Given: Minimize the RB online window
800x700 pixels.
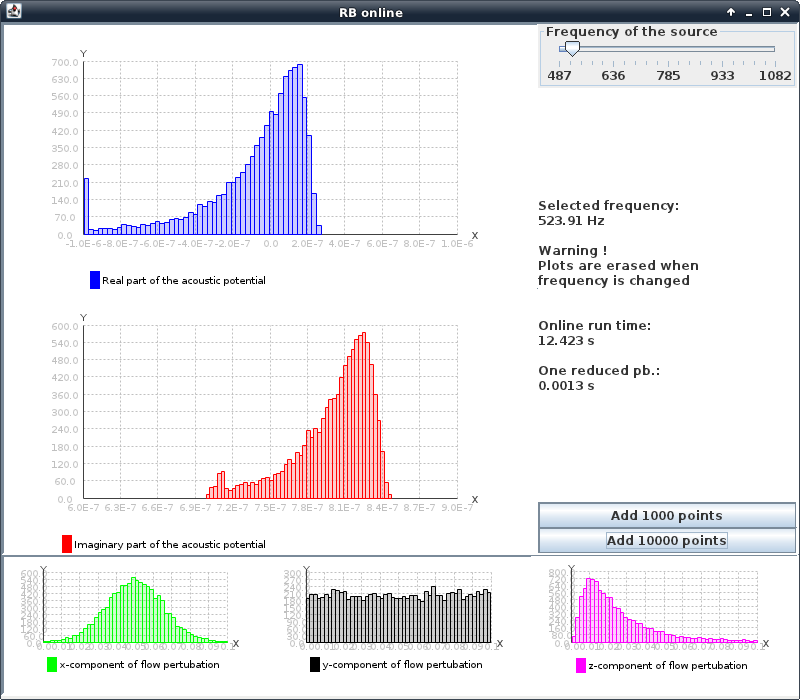Looking at the screenshot, I should [x=749, y=12].
